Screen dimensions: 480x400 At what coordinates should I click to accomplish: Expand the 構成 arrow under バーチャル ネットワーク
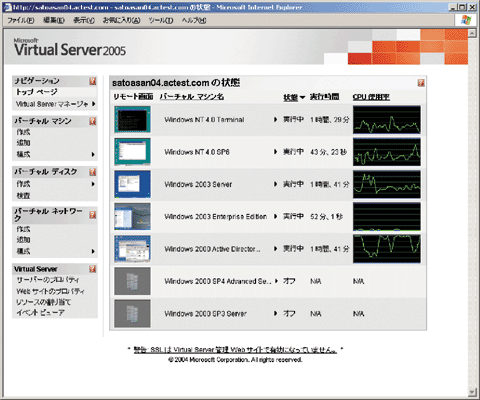point(93,251)
